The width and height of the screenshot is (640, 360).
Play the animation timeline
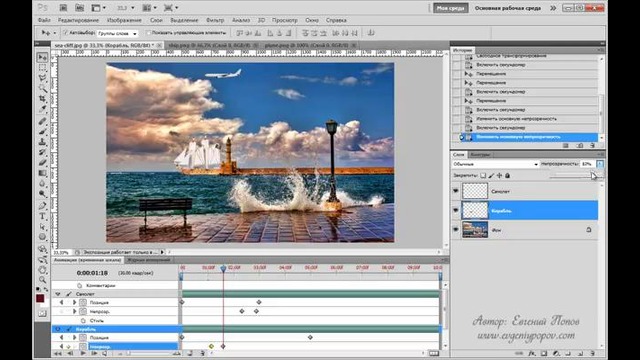pos(83,353)
